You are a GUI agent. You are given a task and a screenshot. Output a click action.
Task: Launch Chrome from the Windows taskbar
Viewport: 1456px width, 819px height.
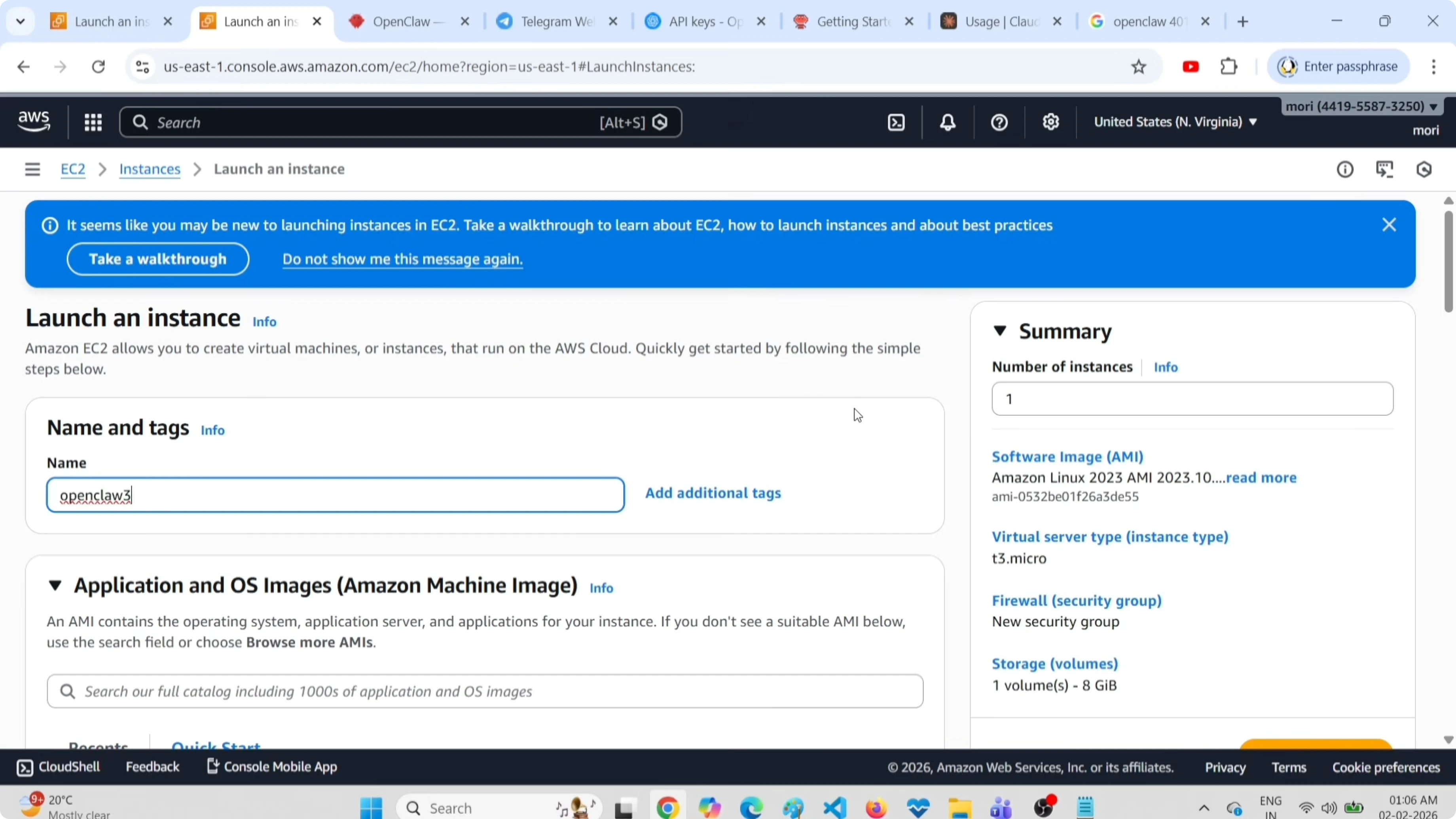[667, 807]
